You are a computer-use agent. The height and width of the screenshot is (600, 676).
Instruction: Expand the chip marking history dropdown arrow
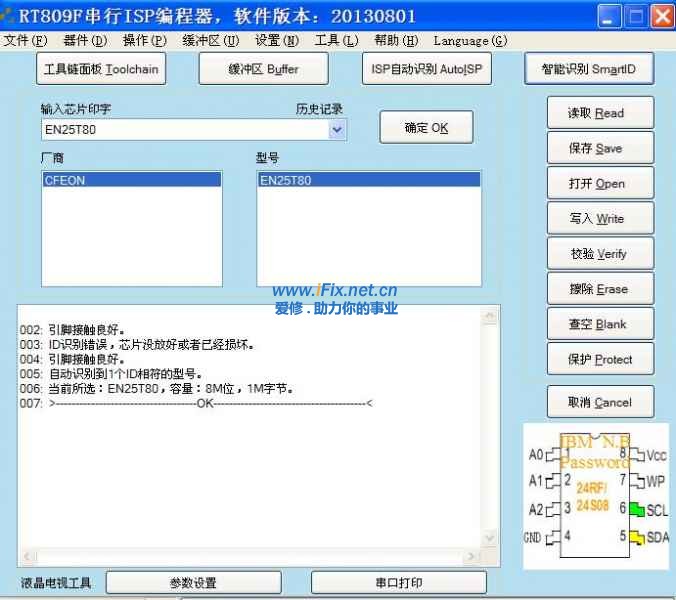pyautogui.click(x=337, y=129)
